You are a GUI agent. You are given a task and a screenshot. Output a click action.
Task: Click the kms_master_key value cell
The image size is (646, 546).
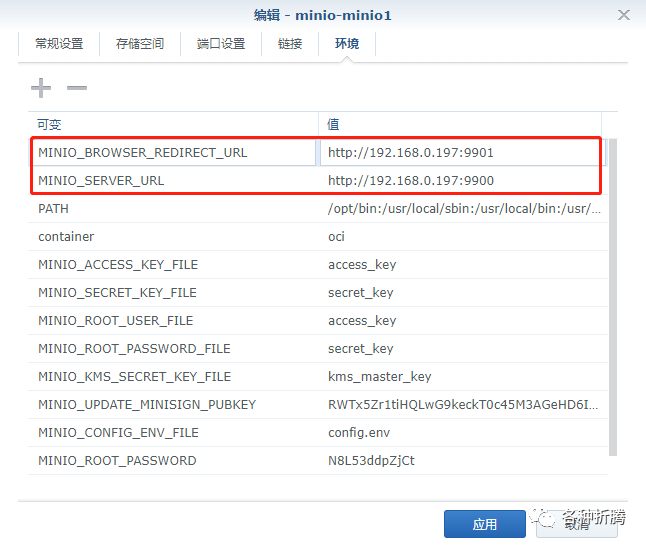coord(379,377)
